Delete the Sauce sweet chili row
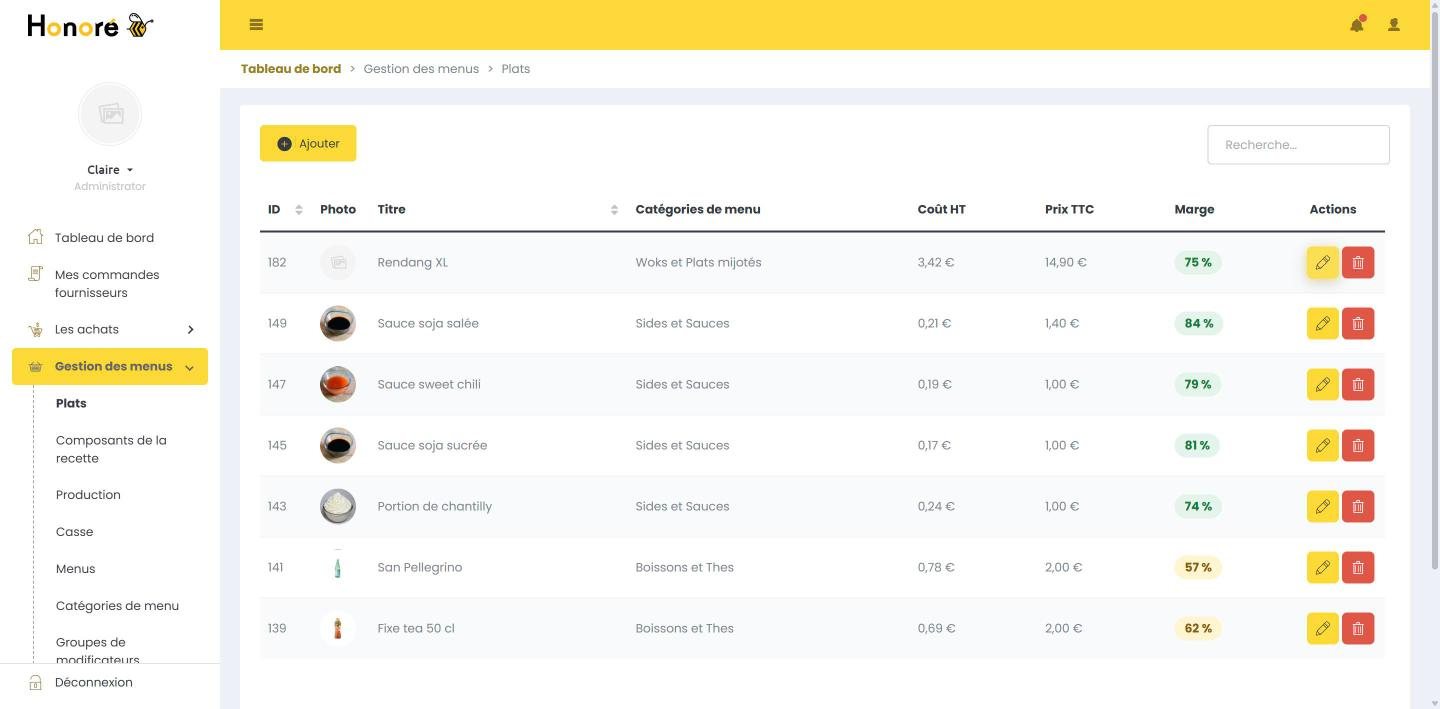 (1358, 384)
